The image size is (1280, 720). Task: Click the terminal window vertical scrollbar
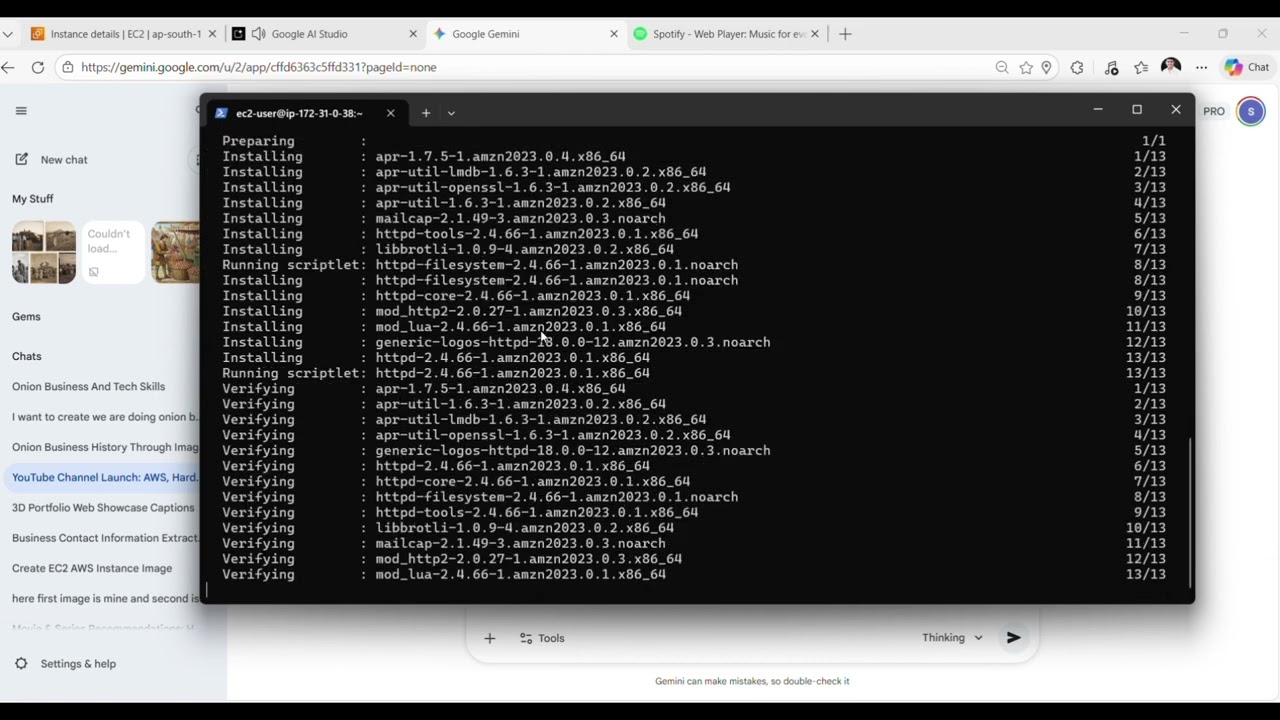click(1190, 512)
